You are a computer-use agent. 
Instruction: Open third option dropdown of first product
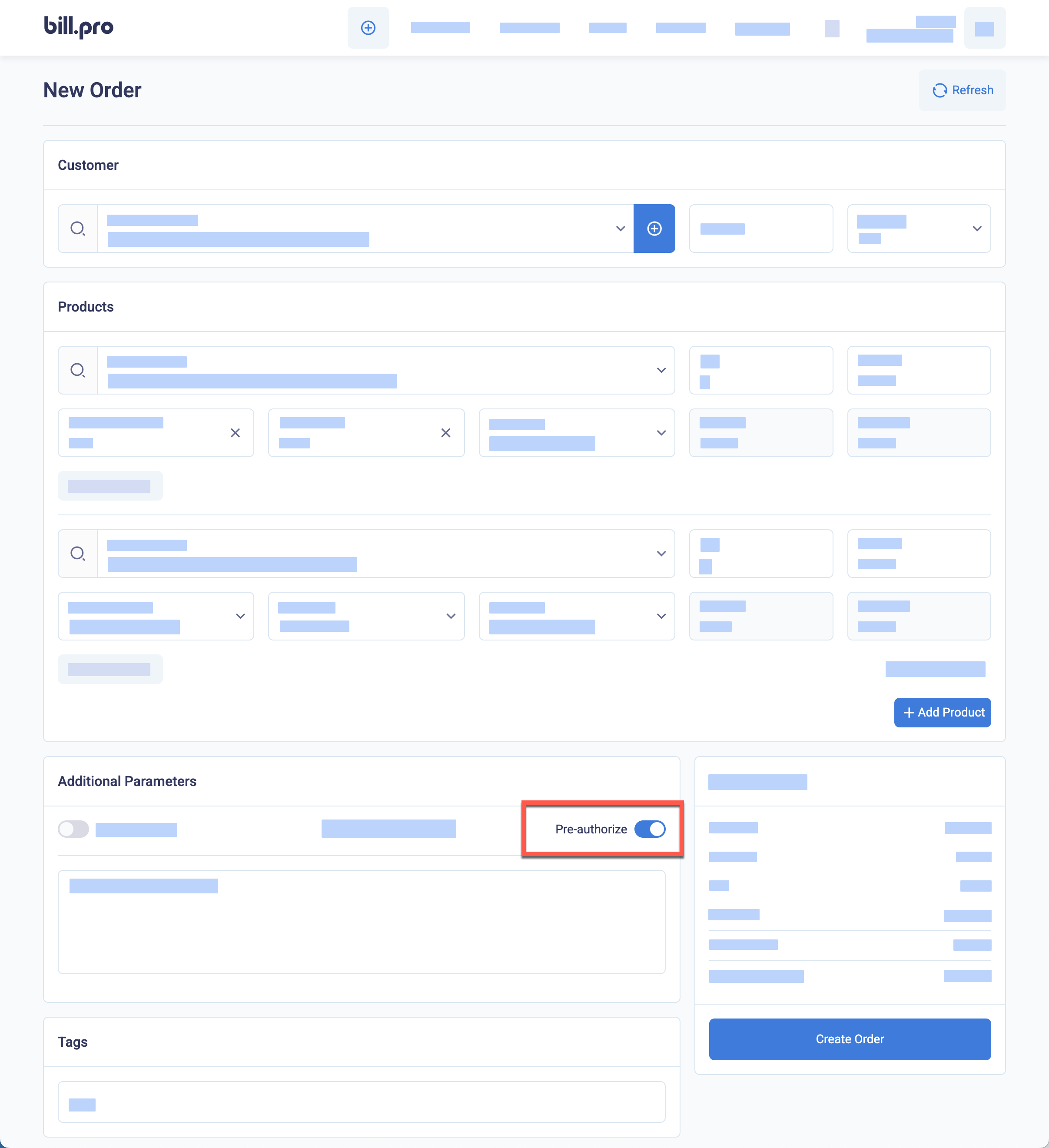tap(577, 433)
